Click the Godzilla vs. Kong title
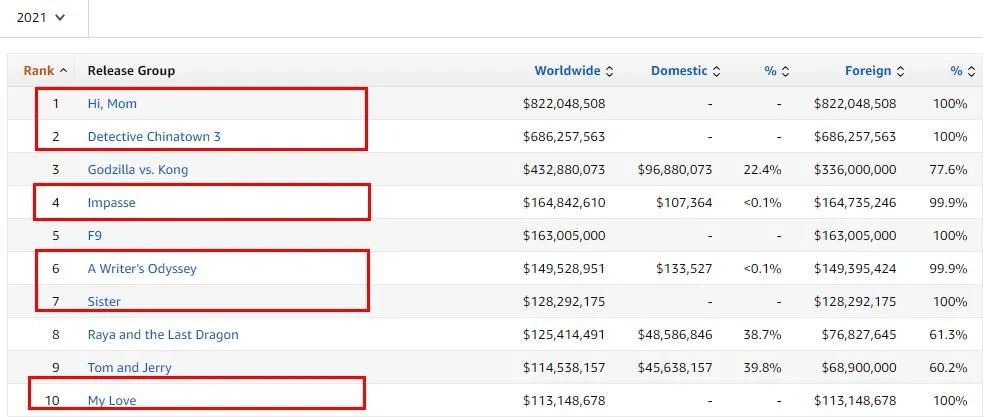983x417 pixels. tap(137, 170)
